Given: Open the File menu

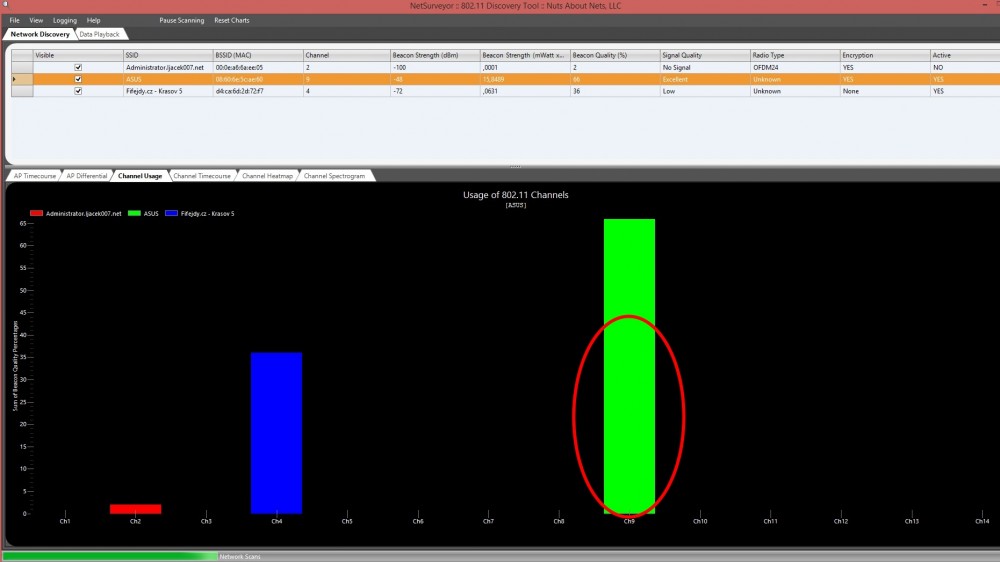Looking at the screenshot, I should 14,20.
